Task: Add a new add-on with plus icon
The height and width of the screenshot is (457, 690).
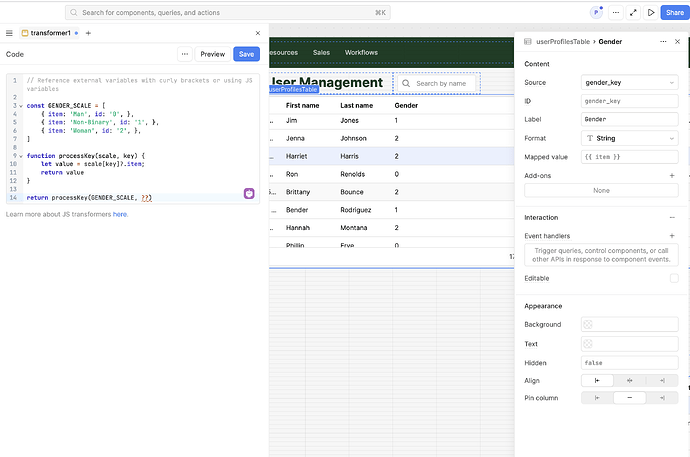Action: coord(672,175)
